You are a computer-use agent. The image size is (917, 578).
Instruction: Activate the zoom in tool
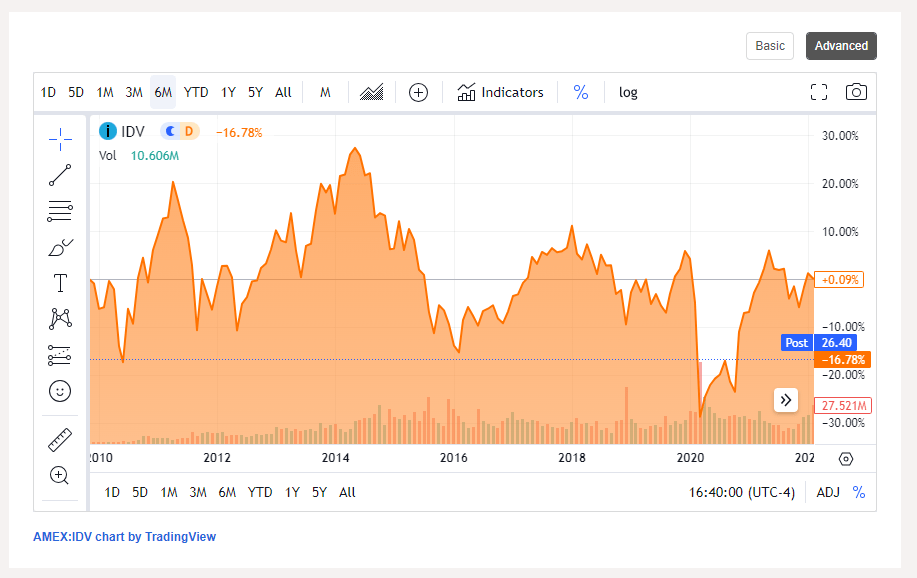60,476
